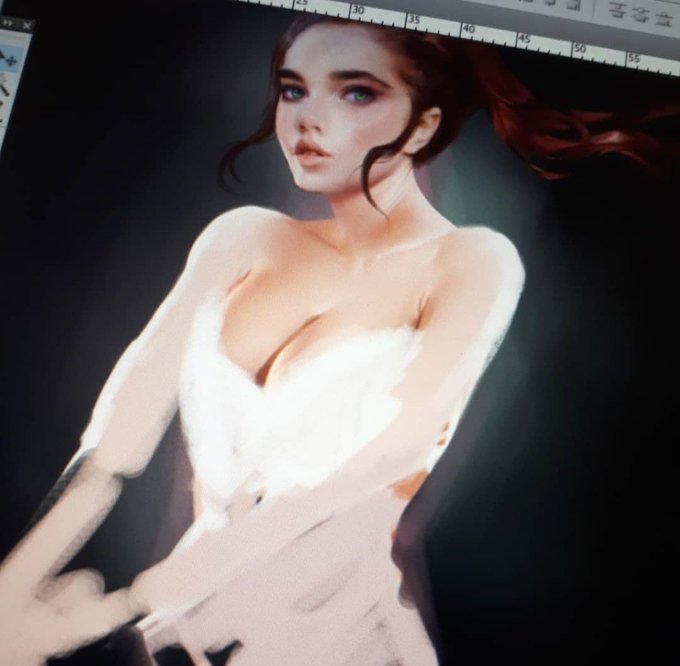
Task: Collapse the tools panel with double arrows
Action: coord(9,23)
